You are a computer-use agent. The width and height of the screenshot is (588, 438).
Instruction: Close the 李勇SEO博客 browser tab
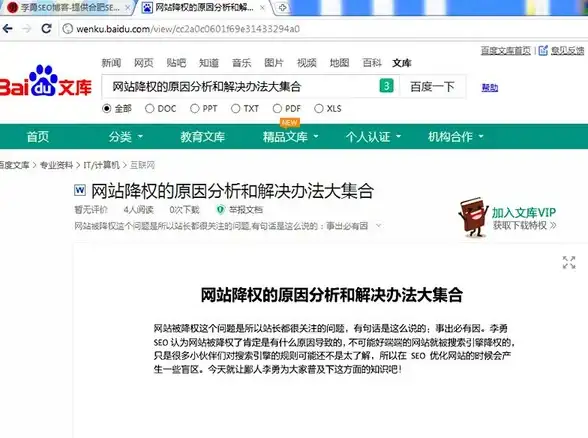point(128,8)
